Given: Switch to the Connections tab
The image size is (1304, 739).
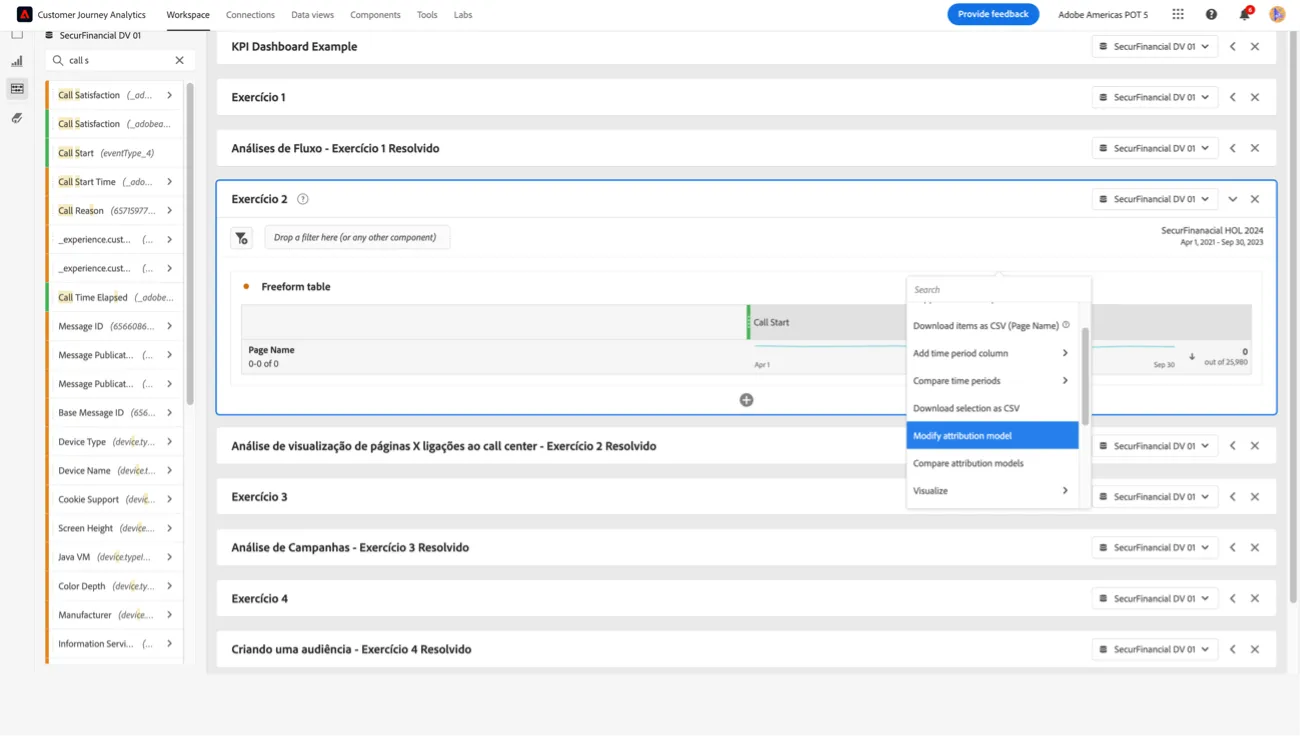Looking at the screenshot, I should [x=251, y=15].
